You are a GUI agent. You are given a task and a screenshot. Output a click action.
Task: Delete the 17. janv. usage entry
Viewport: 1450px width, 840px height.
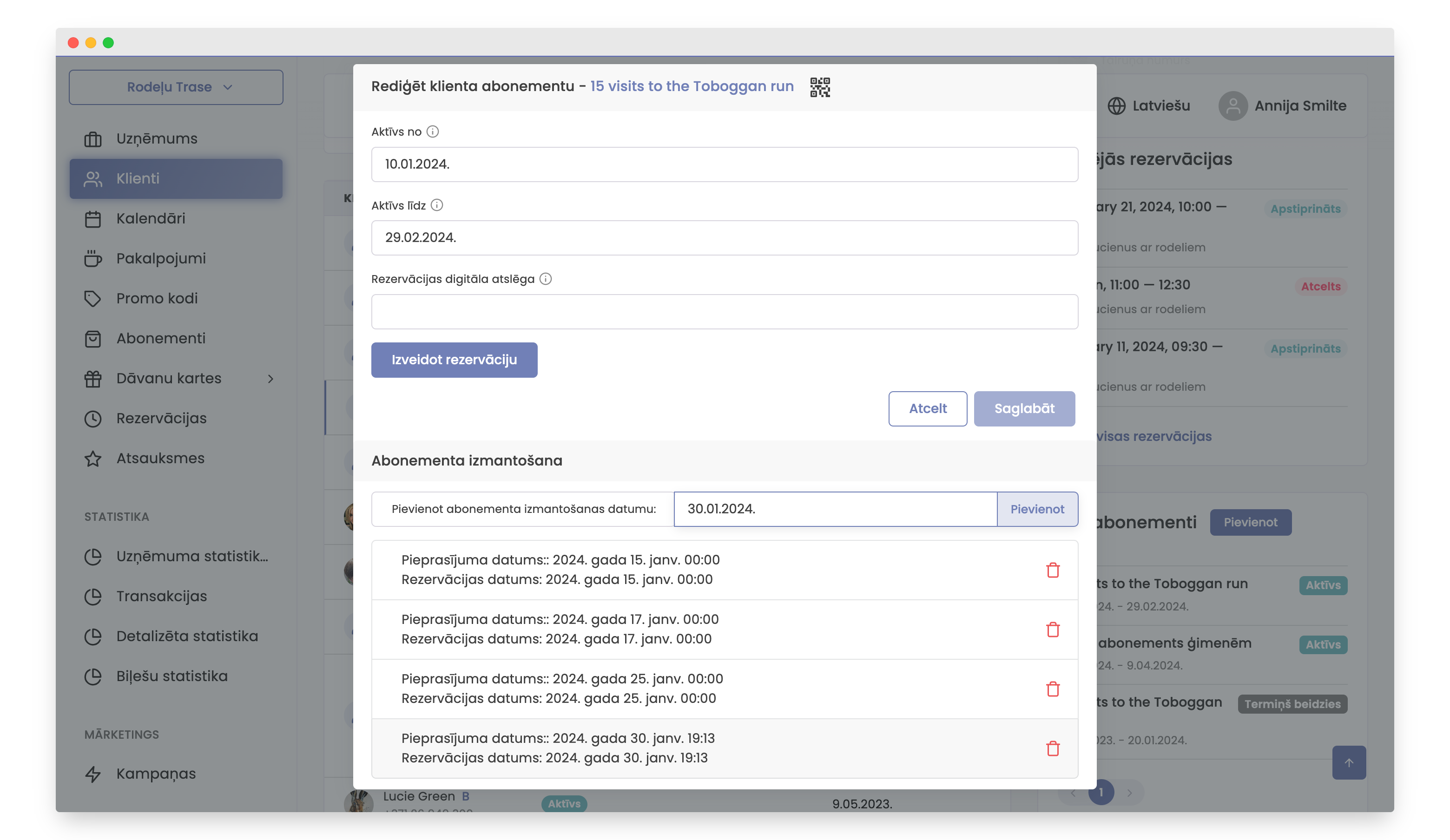pyautogui.click(x=1052, y=630)
